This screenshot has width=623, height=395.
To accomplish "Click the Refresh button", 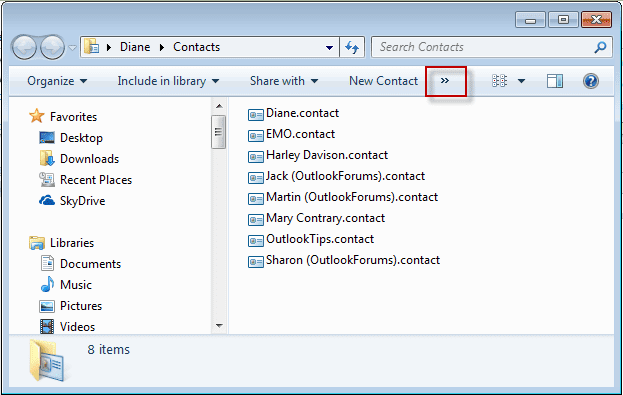I will pos(352,47).
